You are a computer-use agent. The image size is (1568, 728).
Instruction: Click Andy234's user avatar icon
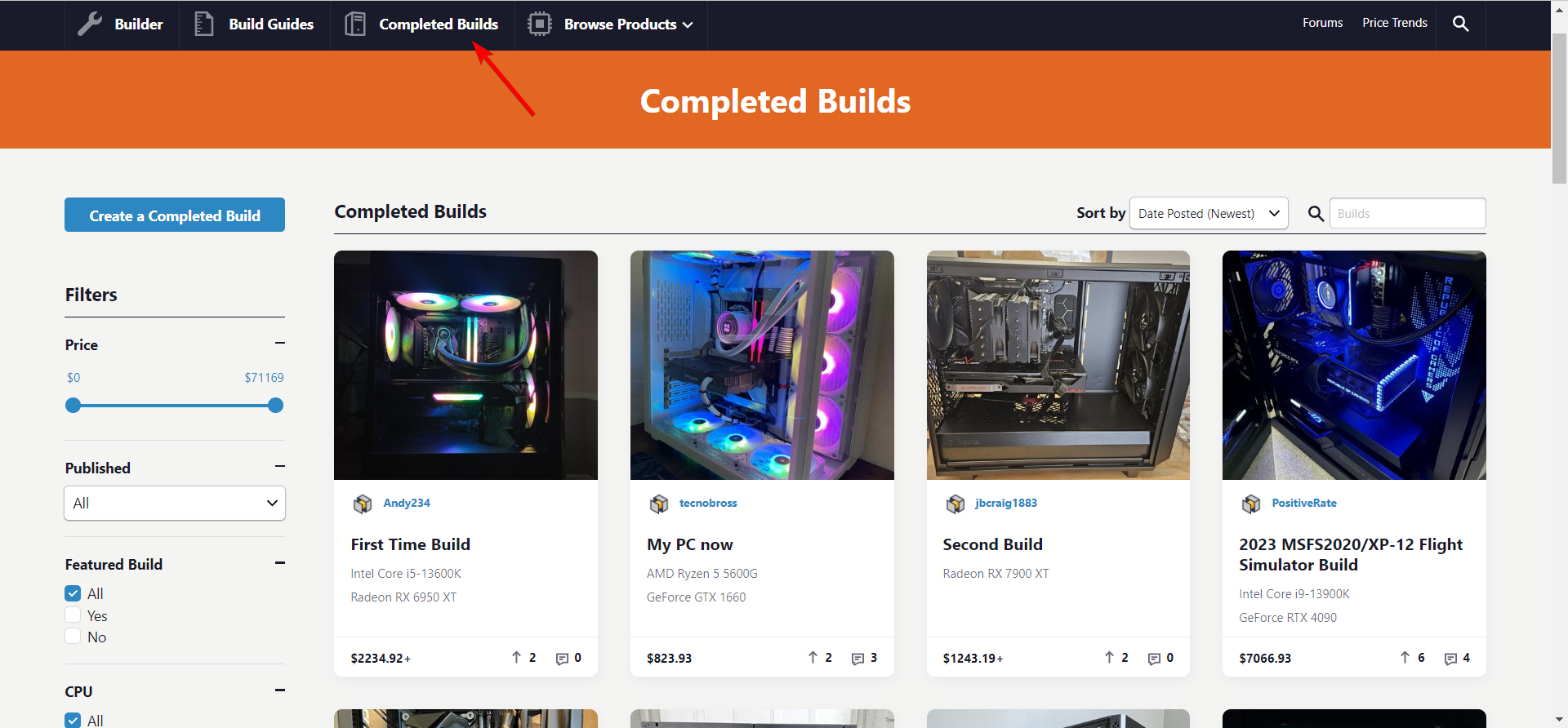363,504
